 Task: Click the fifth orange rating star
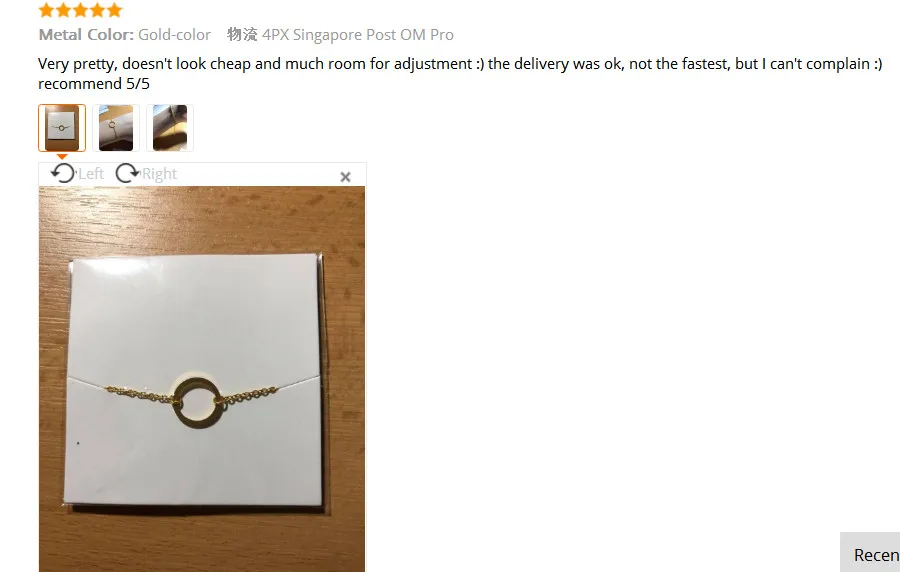[x=115, y=10]
